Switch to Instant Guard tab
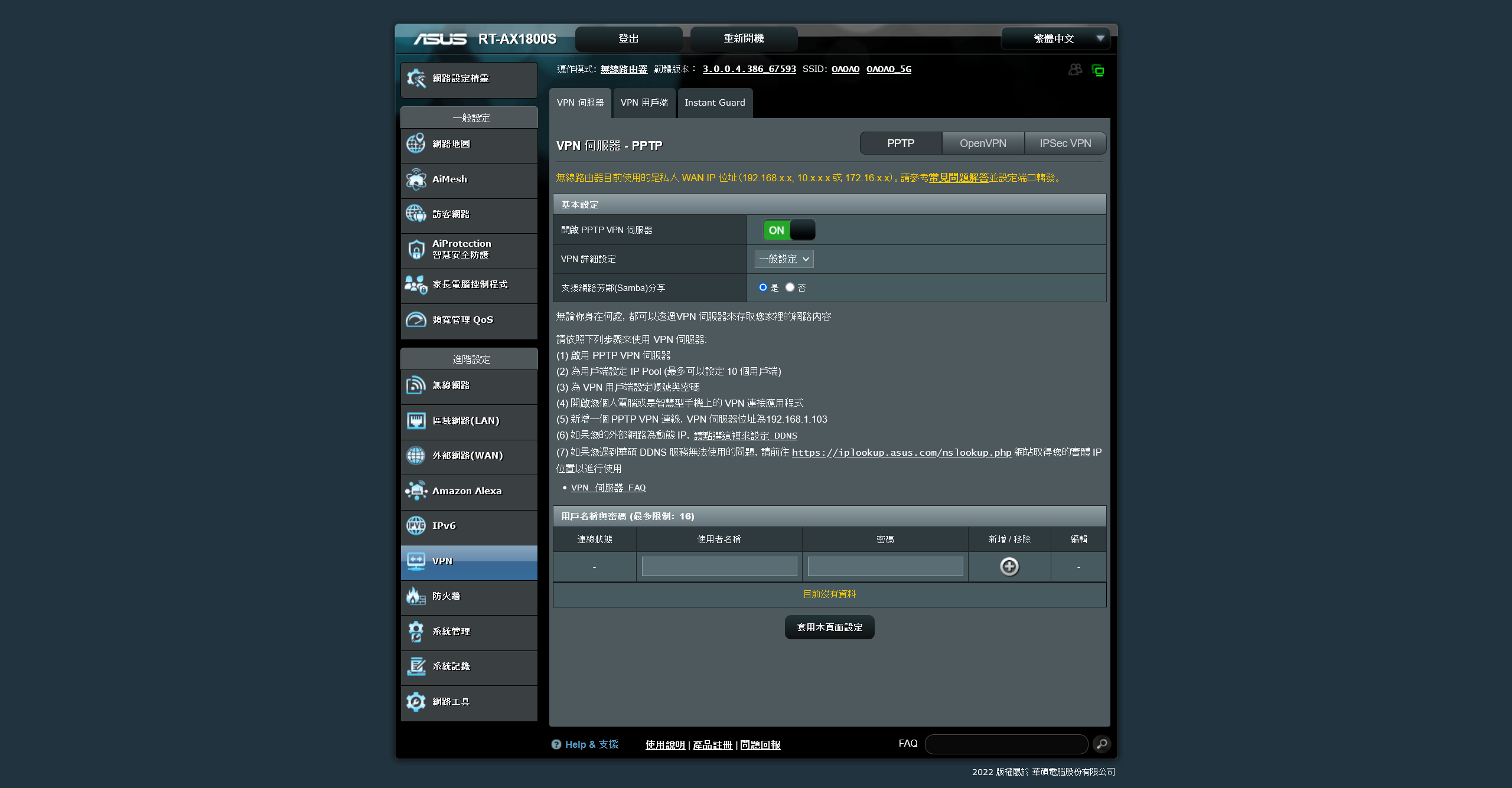The height and width of the screenshot is (788, 1512). coord(715,103)
